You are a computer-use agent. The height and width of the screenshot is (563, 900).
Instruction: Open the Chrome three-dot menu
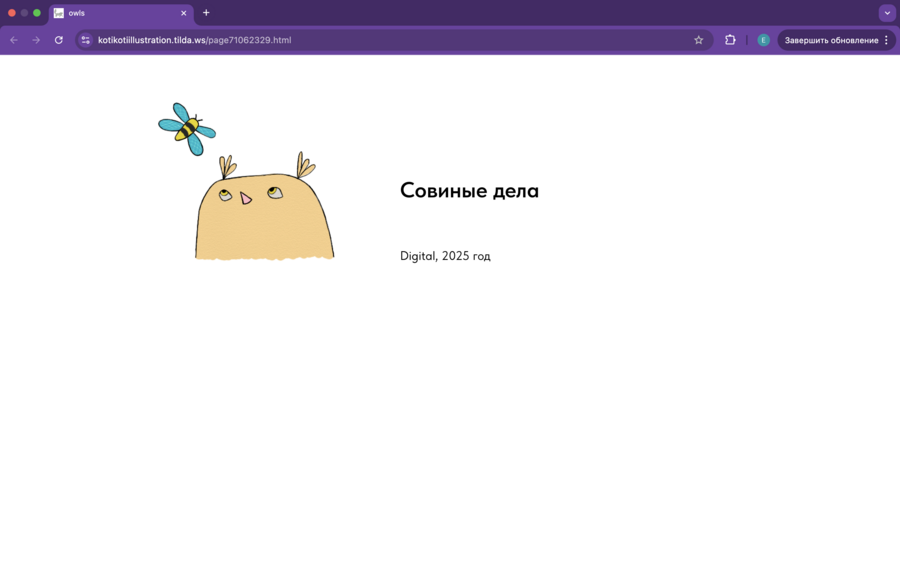coord(887,40)
